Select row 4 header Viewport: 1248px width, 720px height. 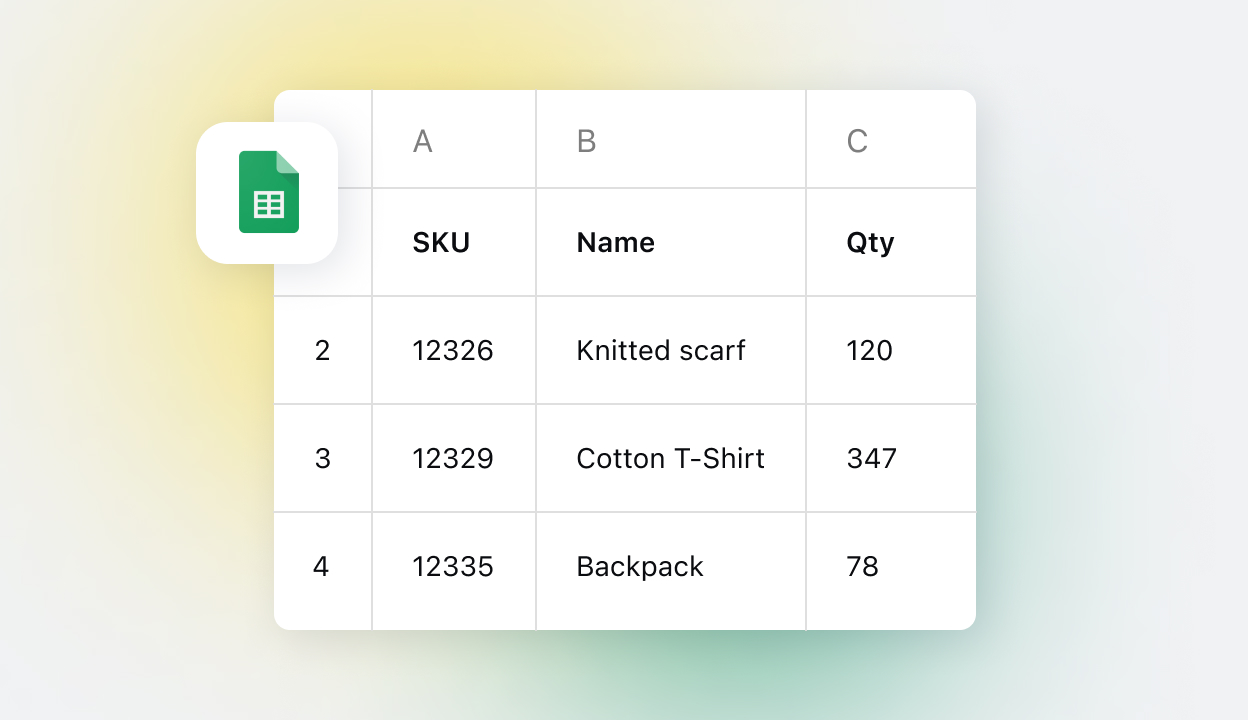click(322, 567)
